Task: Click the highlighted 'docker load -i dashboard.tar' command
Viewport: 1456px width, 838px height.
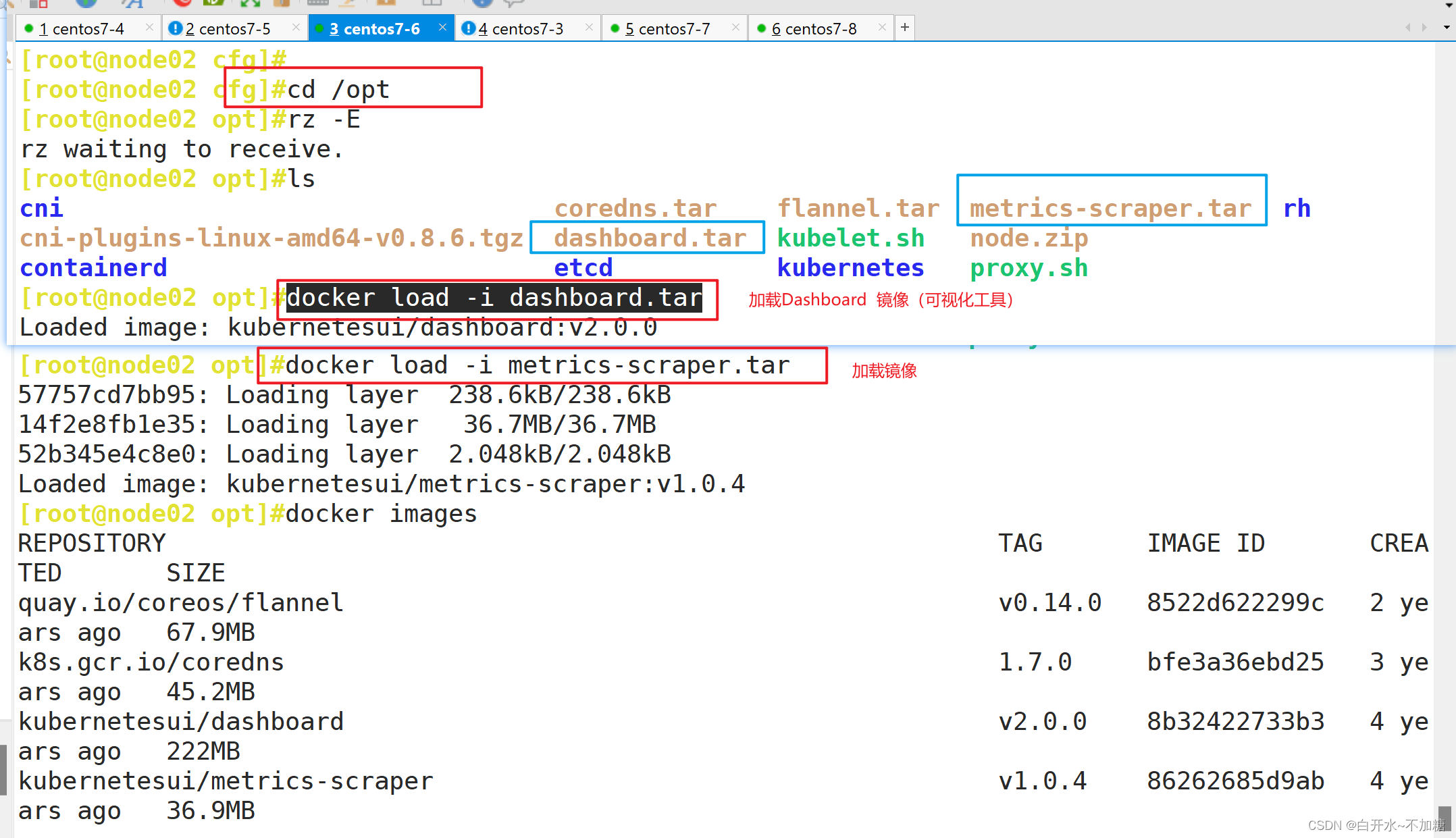Action: pyautogui.click(x=494, y=298)
